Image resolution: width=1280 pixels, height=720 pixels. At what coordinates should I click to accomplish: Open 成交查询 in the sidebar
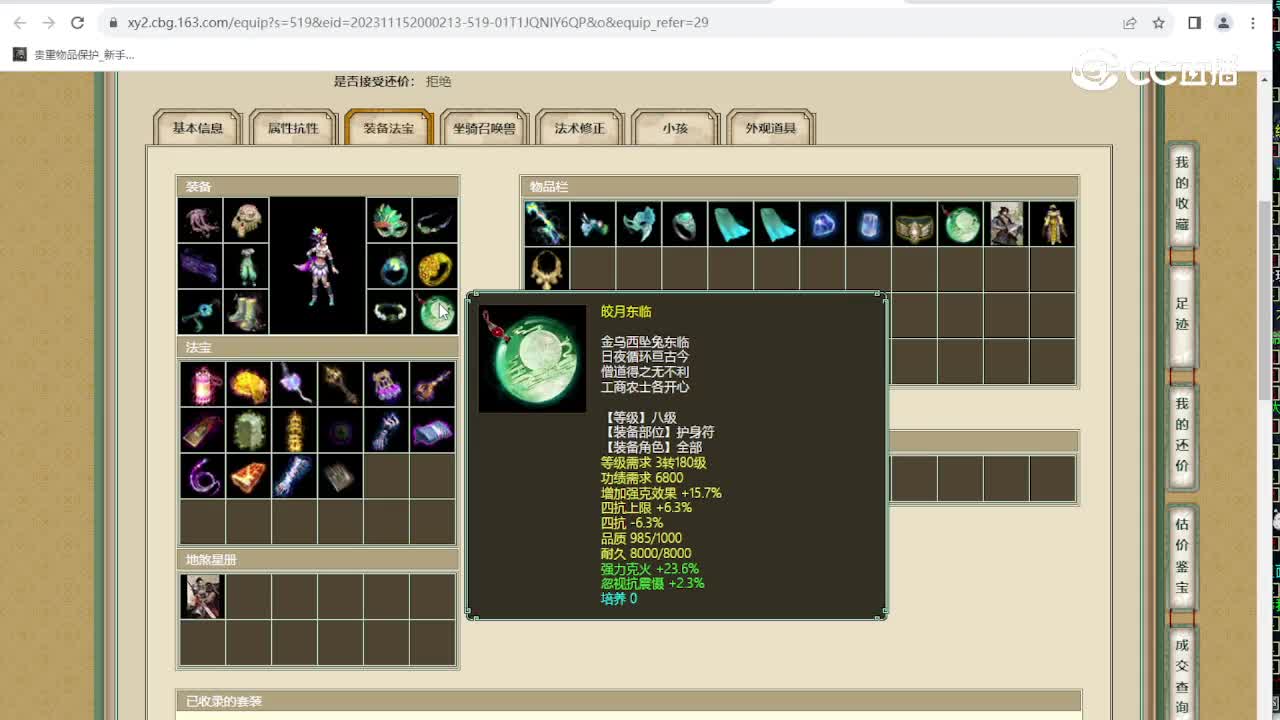1182,675
